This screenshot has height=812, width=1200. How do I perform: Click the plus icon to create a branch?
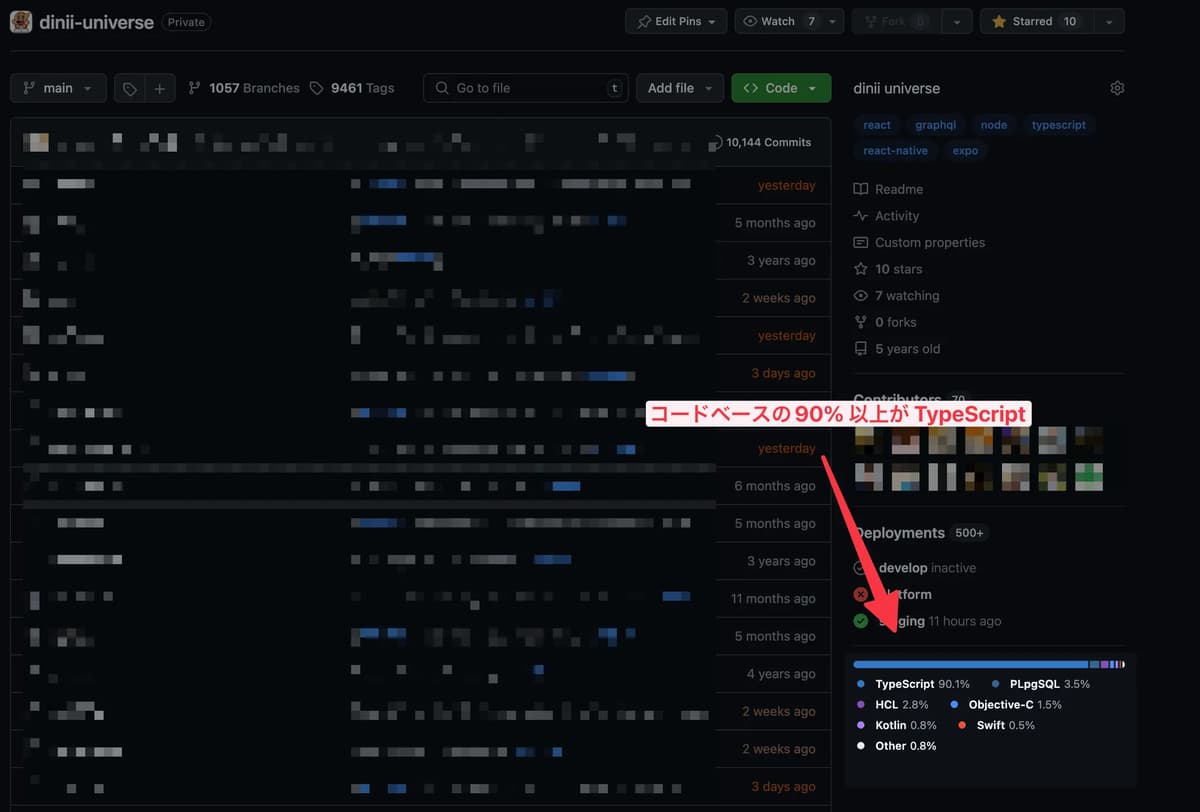point(160,88)
